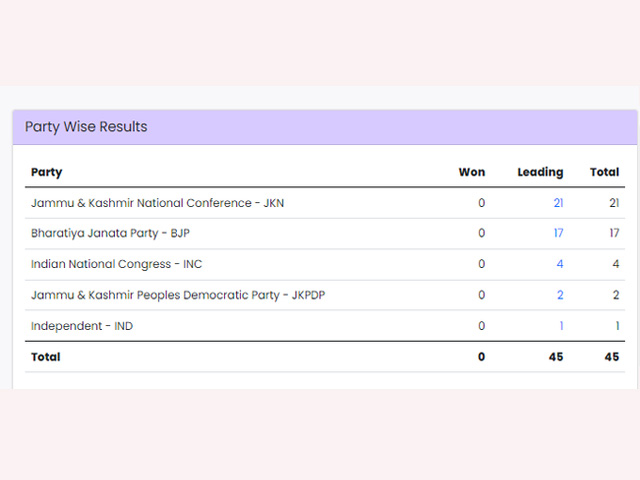
Task: Click the Party Wise Results heading
Action: tap(86, 127)
